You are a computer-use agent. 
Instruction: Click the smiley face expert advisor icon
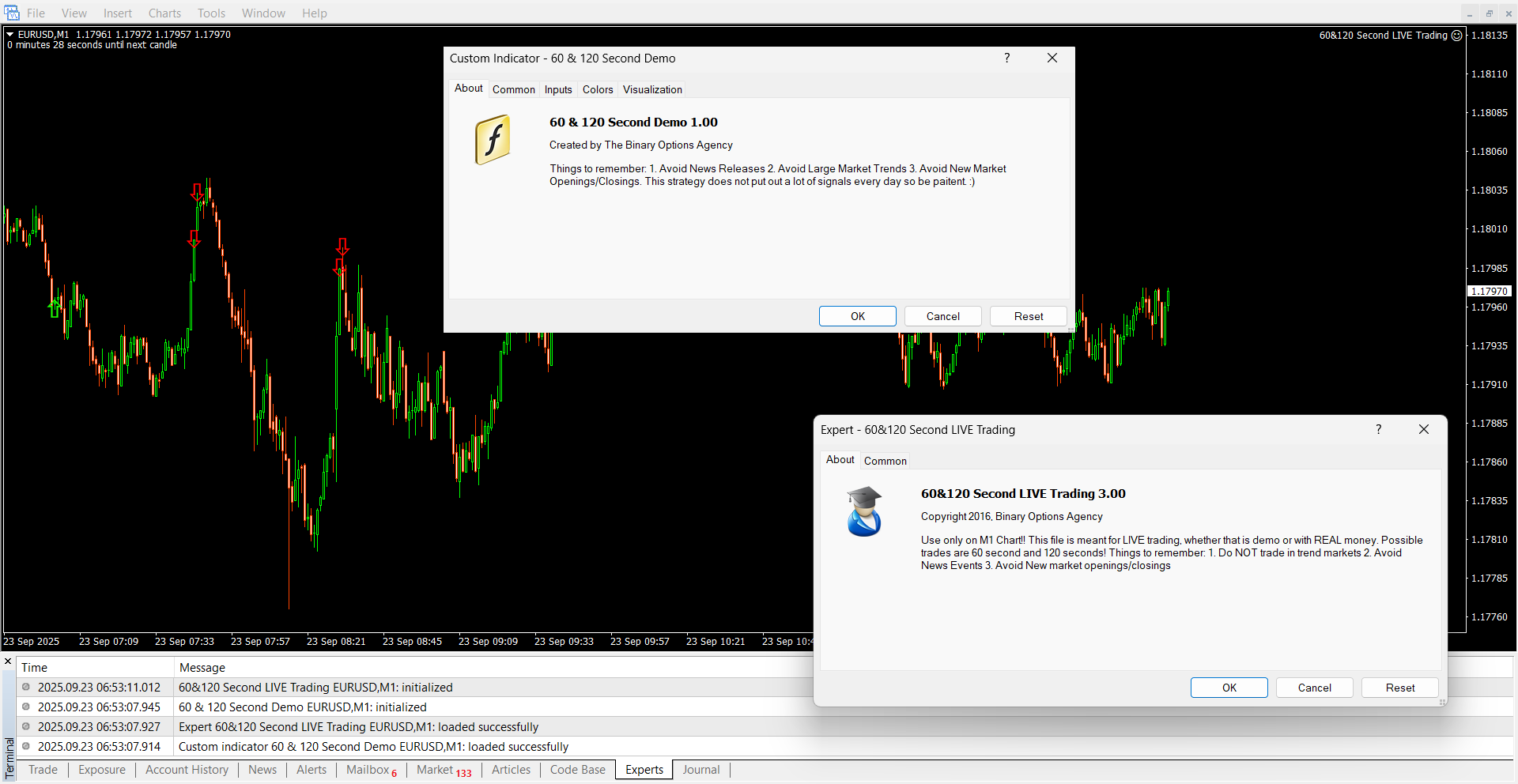click(x=1457, y=36)
